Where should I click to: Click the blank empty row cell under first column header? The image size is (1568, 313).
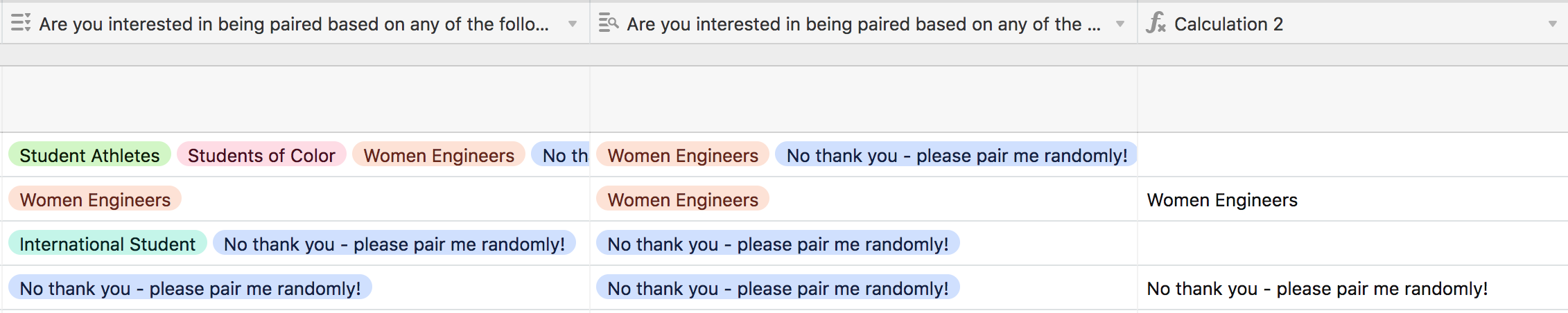[x=295, y=99]
